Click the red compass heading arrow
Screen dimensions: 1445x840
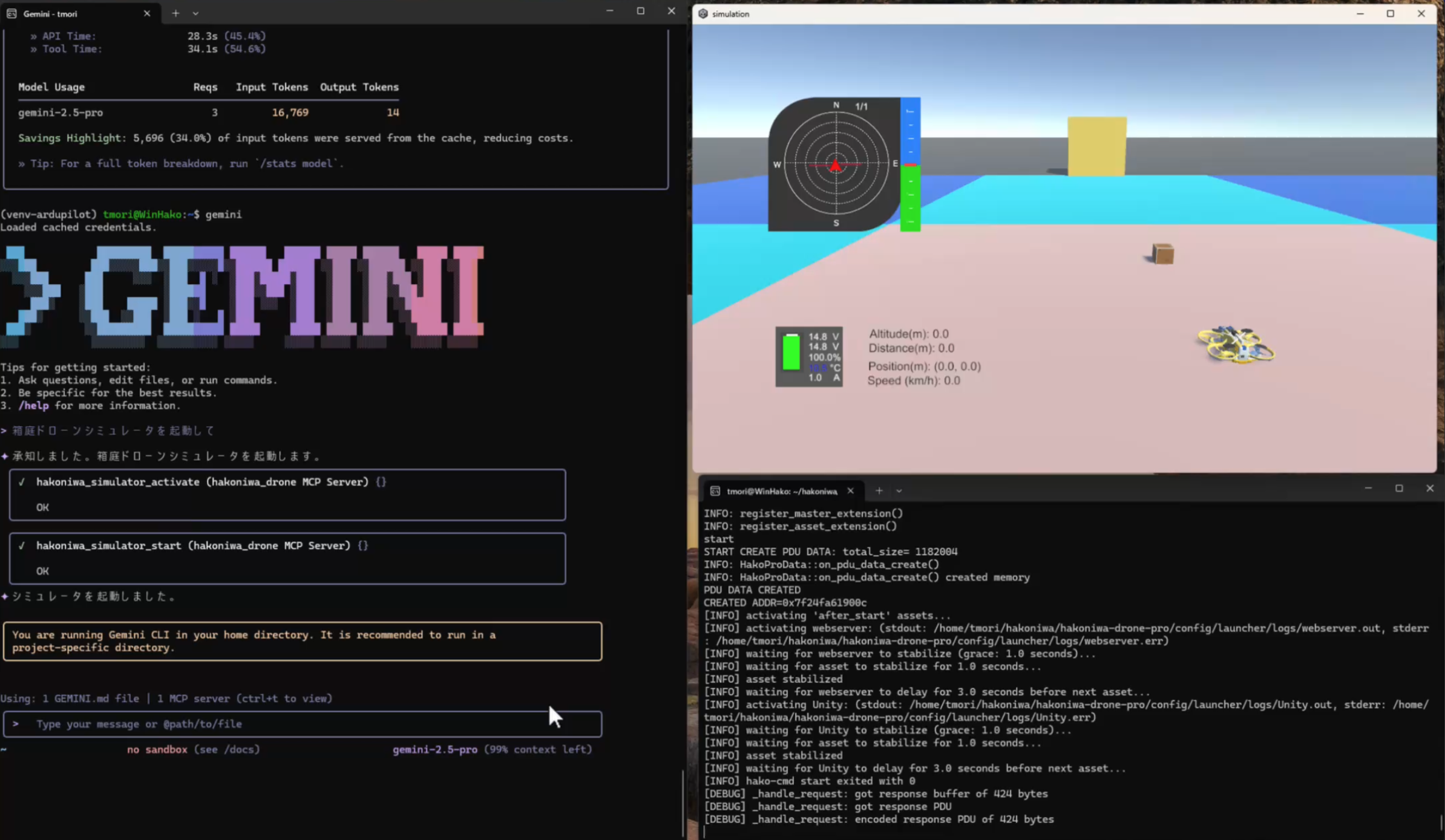click(836, 165)
